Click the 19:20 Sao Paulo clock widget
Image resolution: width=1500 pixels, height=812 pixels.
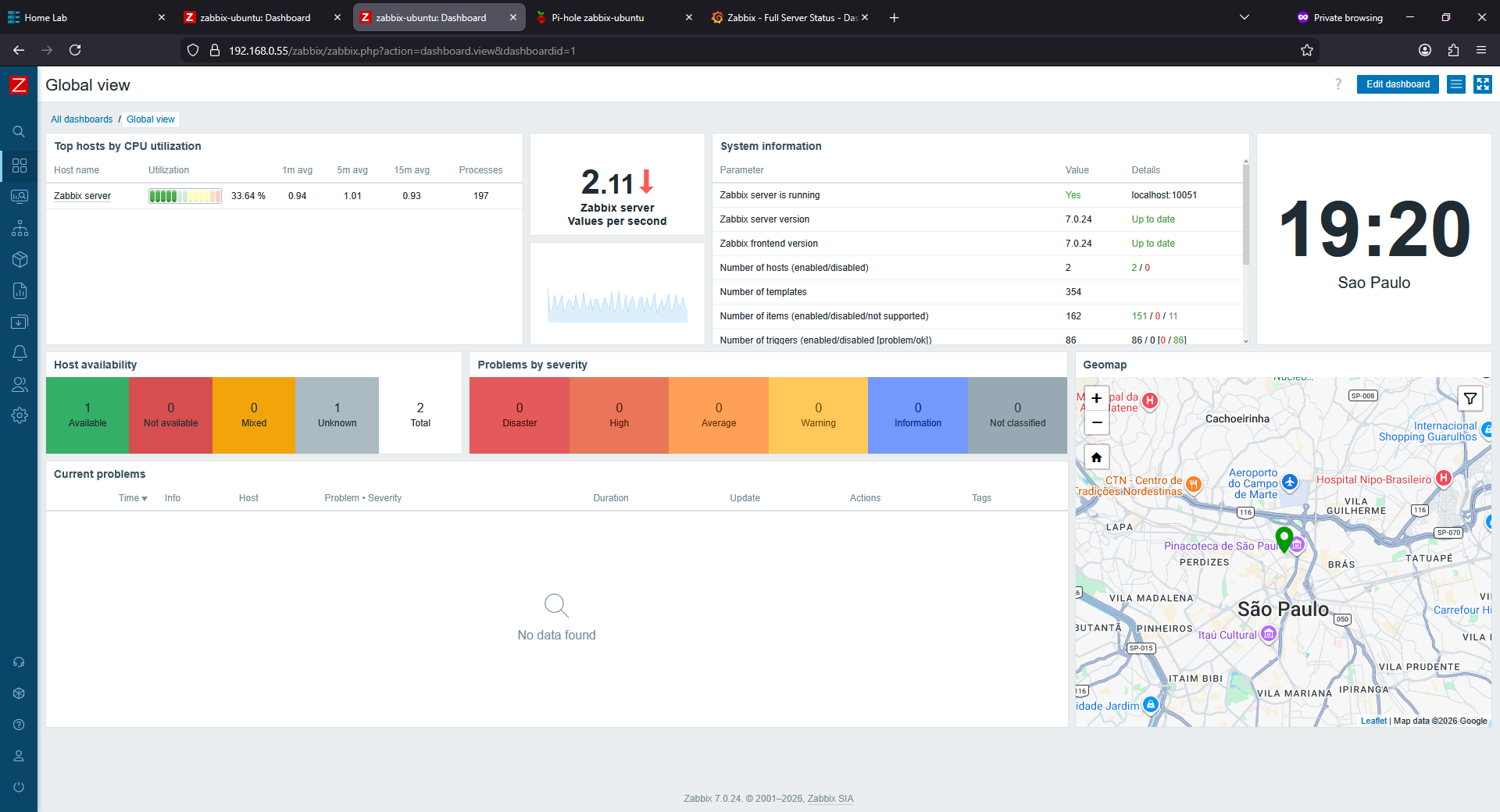click(x=1374, y=239)
